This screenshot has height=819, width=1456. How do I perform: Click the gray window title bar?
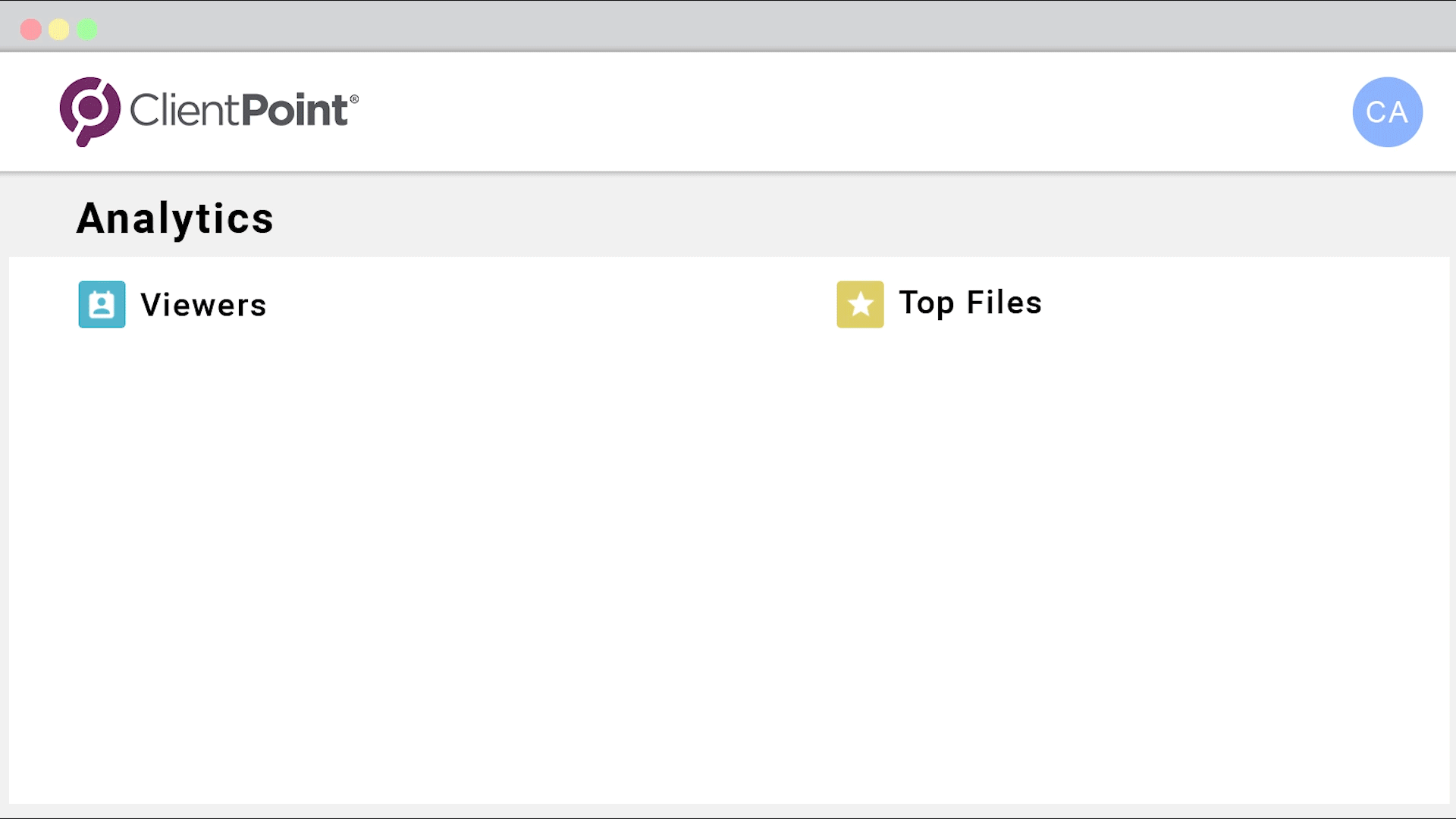click(x=728, y=27)
